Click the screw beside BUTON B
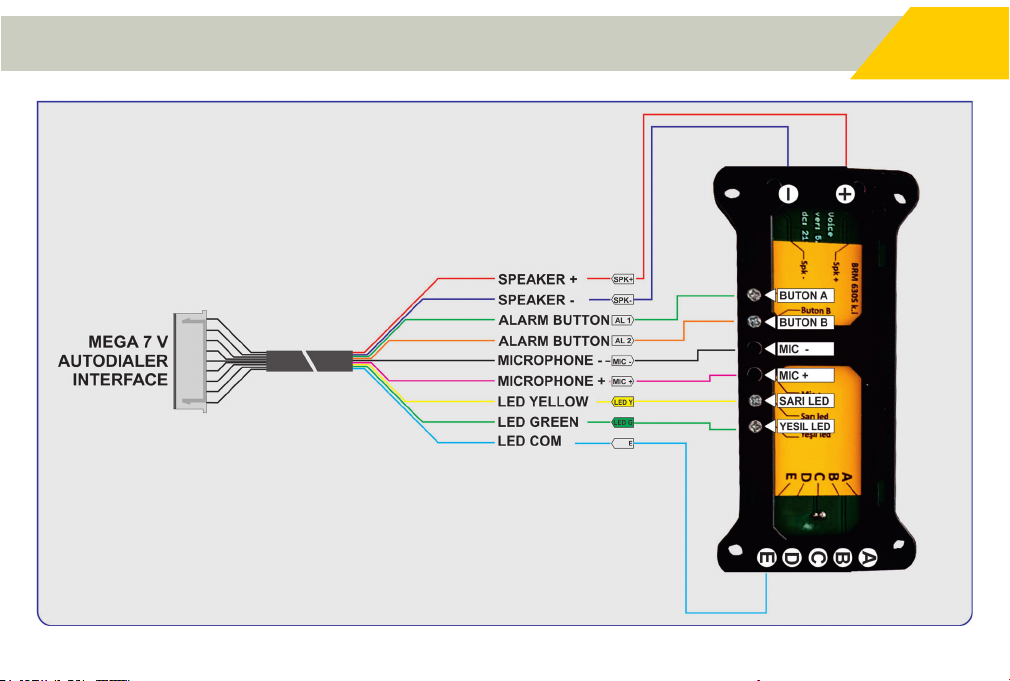The height and width of the screenshot is (681, 1010). (x=754, y=321)
